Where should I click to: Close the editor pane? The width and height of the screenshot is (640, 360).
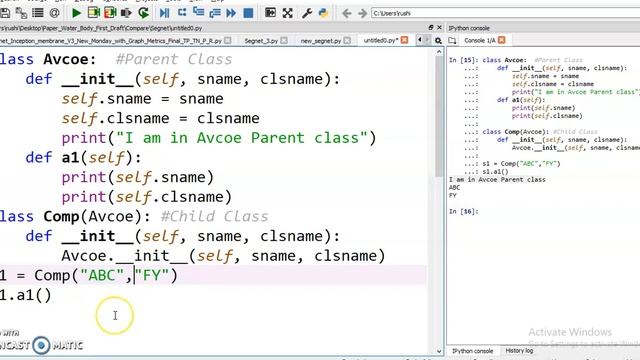(x=439, y=27)
